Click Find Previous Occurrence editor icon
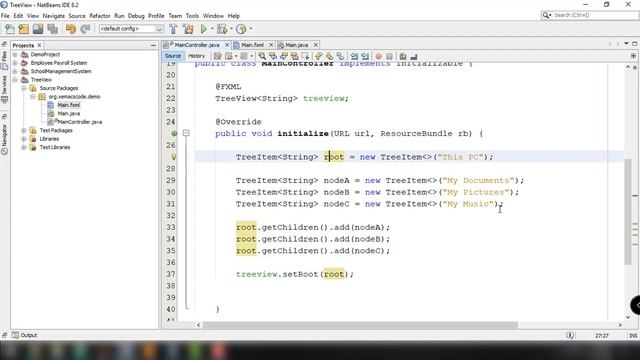This screenshot has width=640, height=360. tap(273, 56)
